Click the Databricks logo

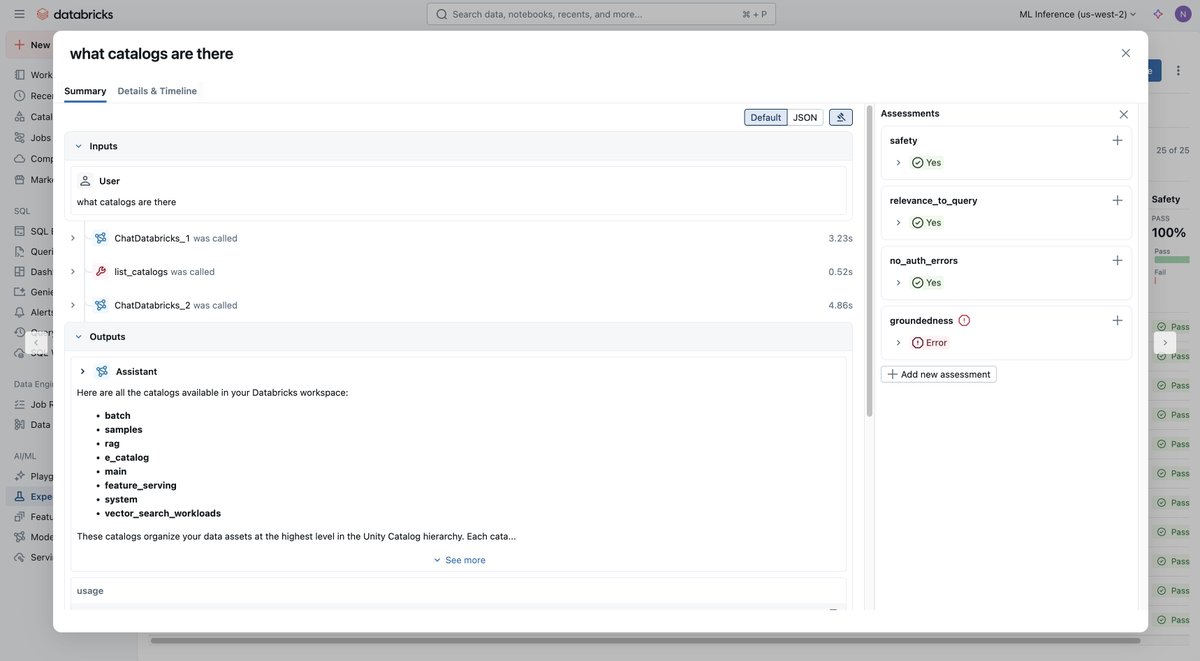pos(75,14)
